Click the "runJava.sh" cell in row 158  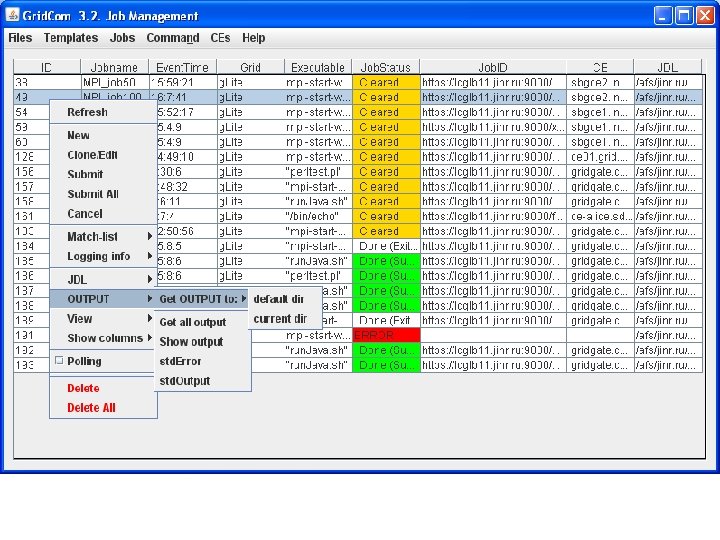click(x=318, y=202)
